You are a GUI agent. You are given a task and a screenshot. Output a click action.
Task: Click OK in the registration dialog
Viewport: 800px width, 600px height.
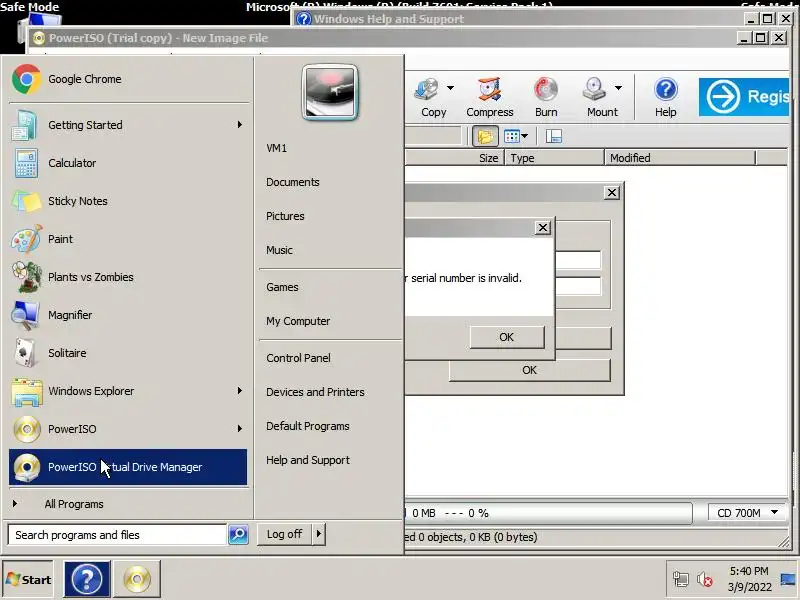click(x=530, y=370)
